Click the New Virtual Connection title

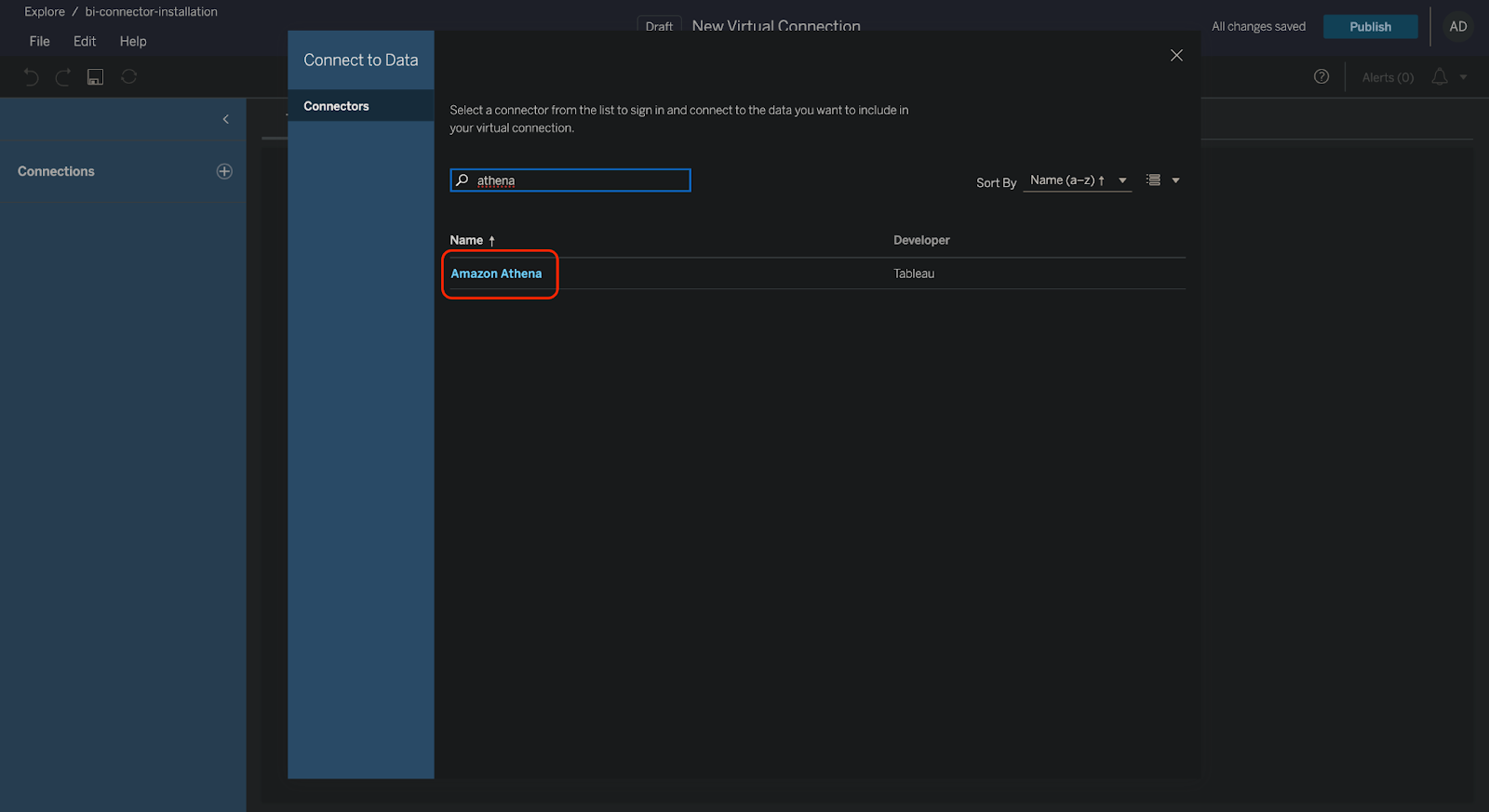coord(776,25)
